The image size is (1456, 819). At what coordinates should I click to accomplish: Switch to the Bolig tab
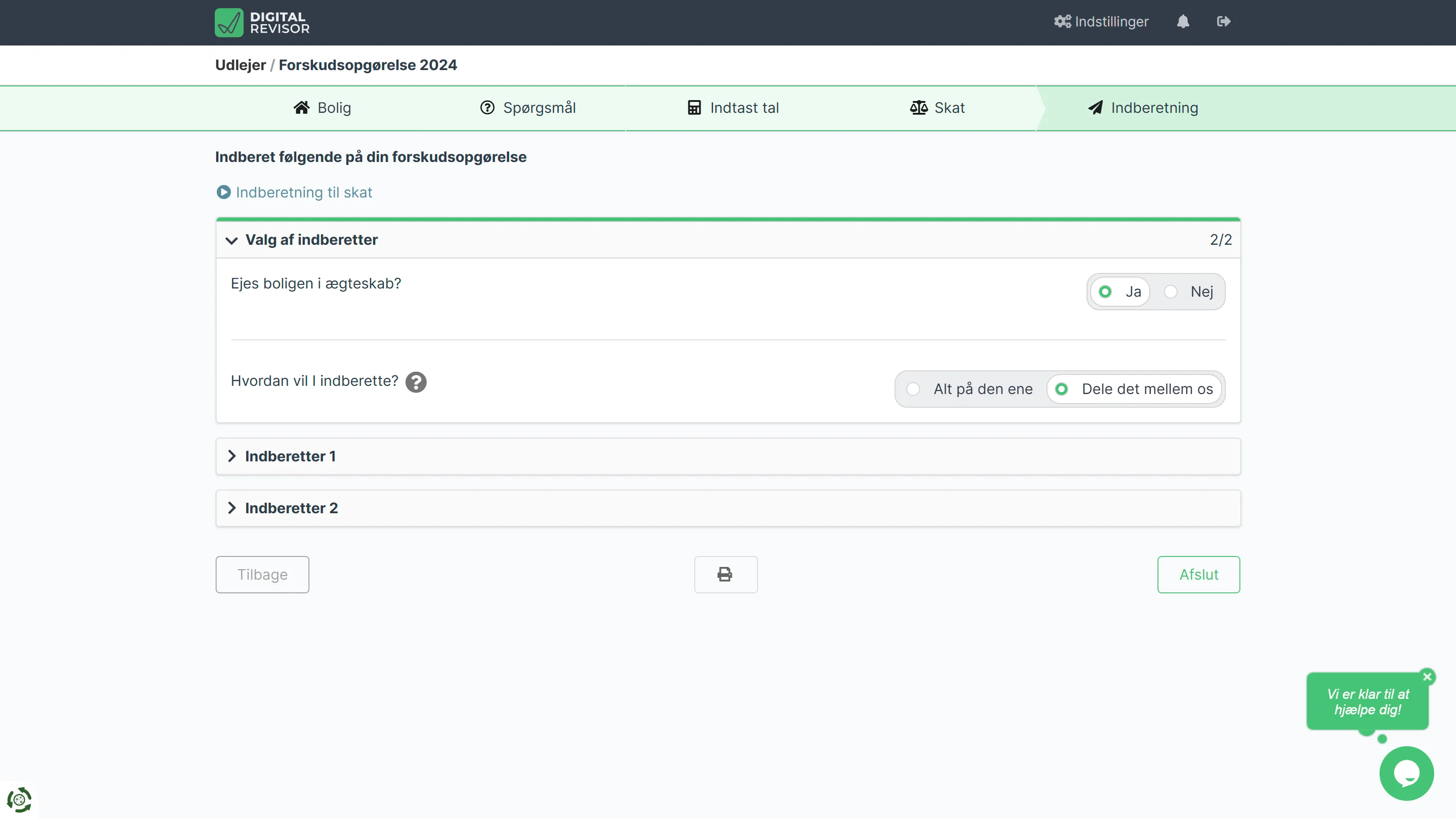[x=322, y=107]
